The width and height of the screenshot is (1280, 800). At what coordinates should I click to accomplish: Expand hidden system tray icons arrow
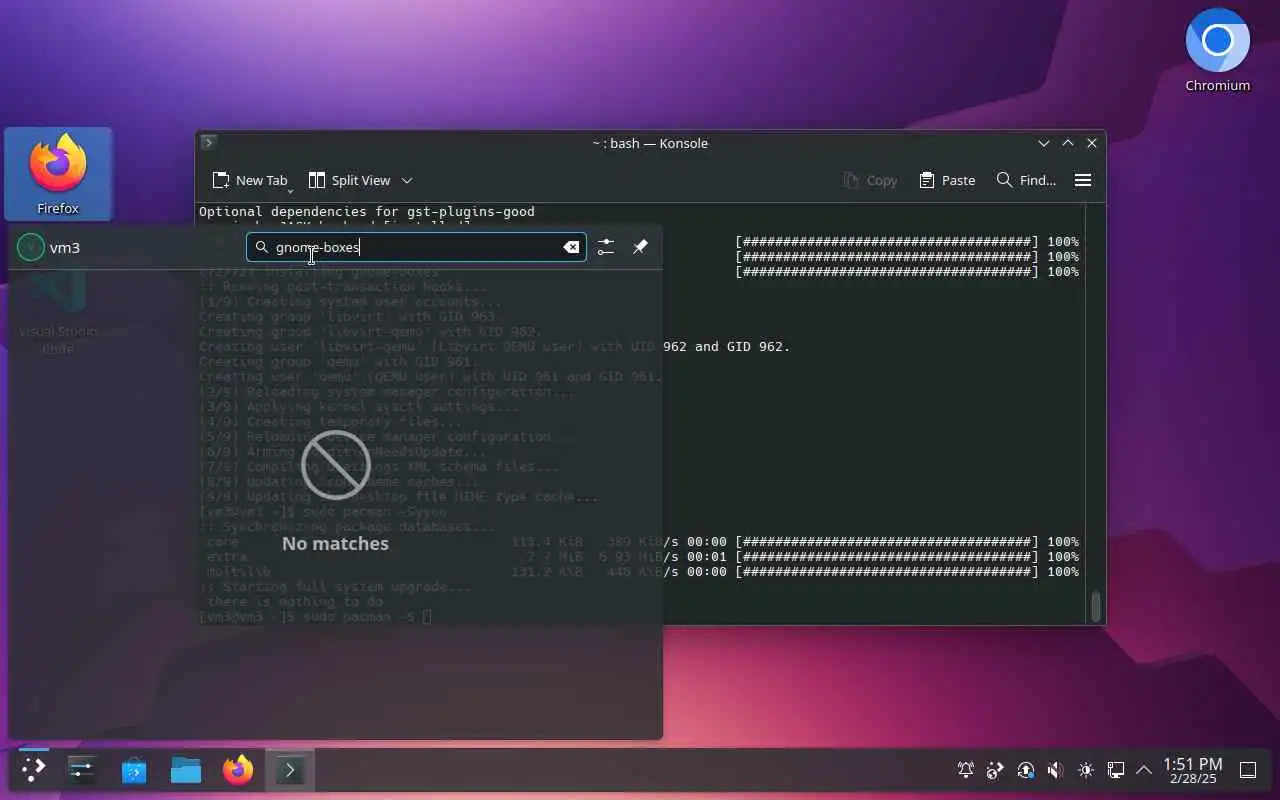(x=1144, y=770)
